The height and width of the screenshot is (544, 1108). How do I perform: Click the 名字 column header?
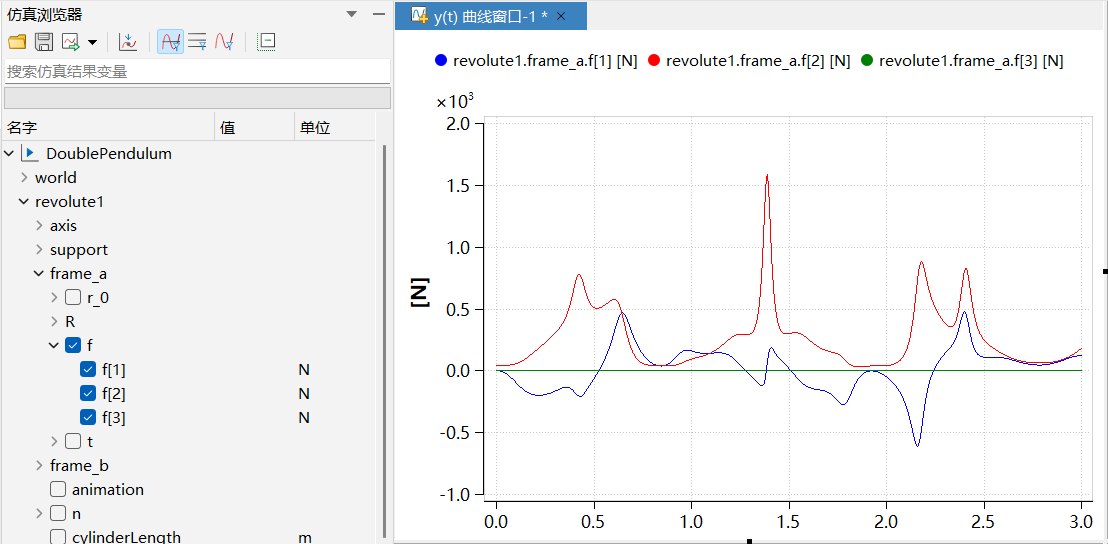(22, 128)
